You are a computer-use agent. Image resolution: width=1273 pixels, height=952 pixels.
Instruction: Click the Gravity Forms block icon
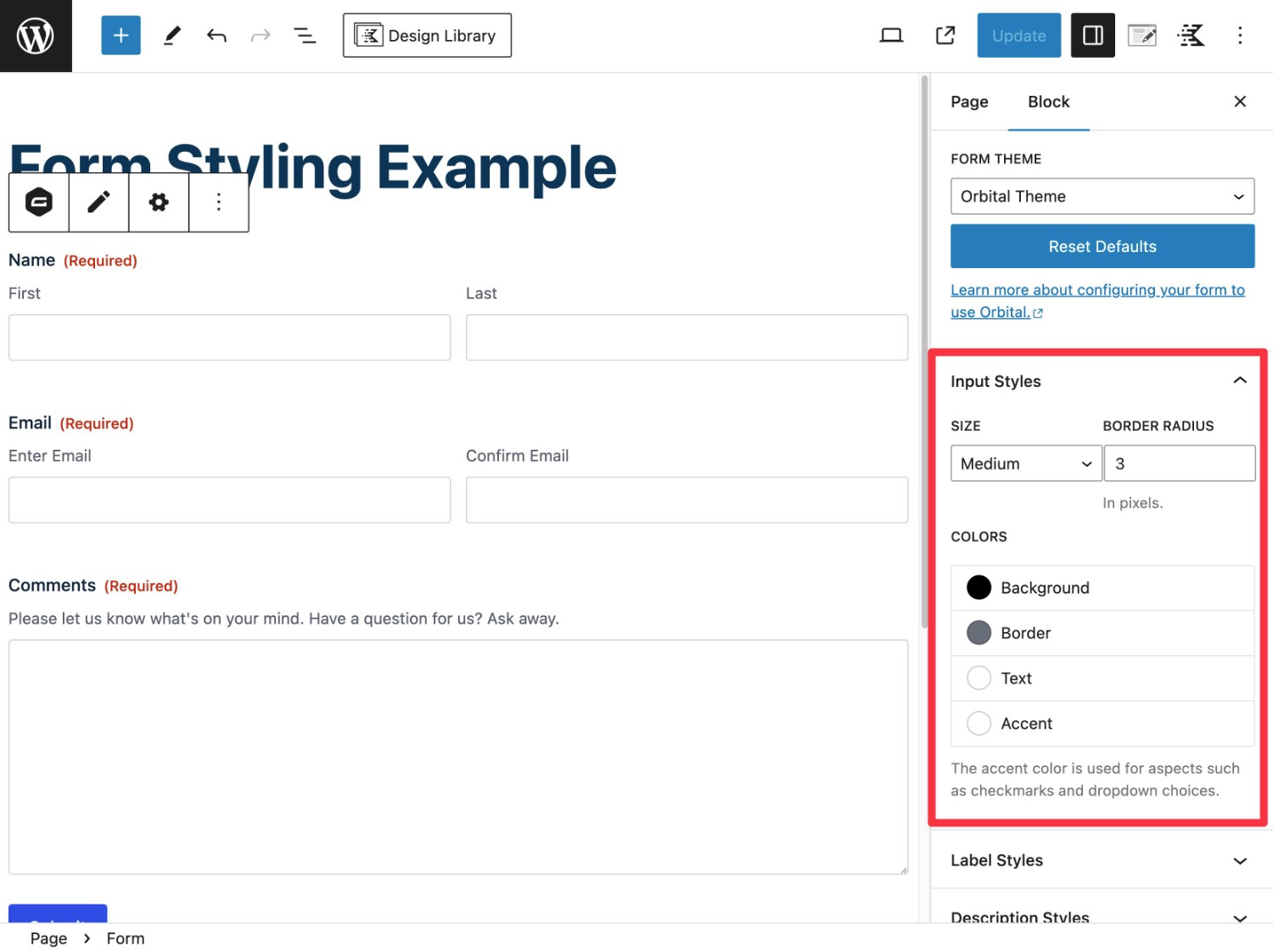[x=39, y=202]
